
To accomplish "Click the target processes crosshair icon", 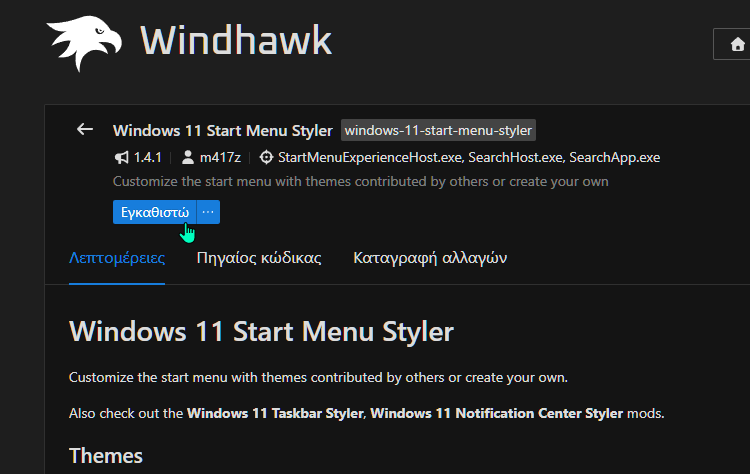I will [266, 157].
